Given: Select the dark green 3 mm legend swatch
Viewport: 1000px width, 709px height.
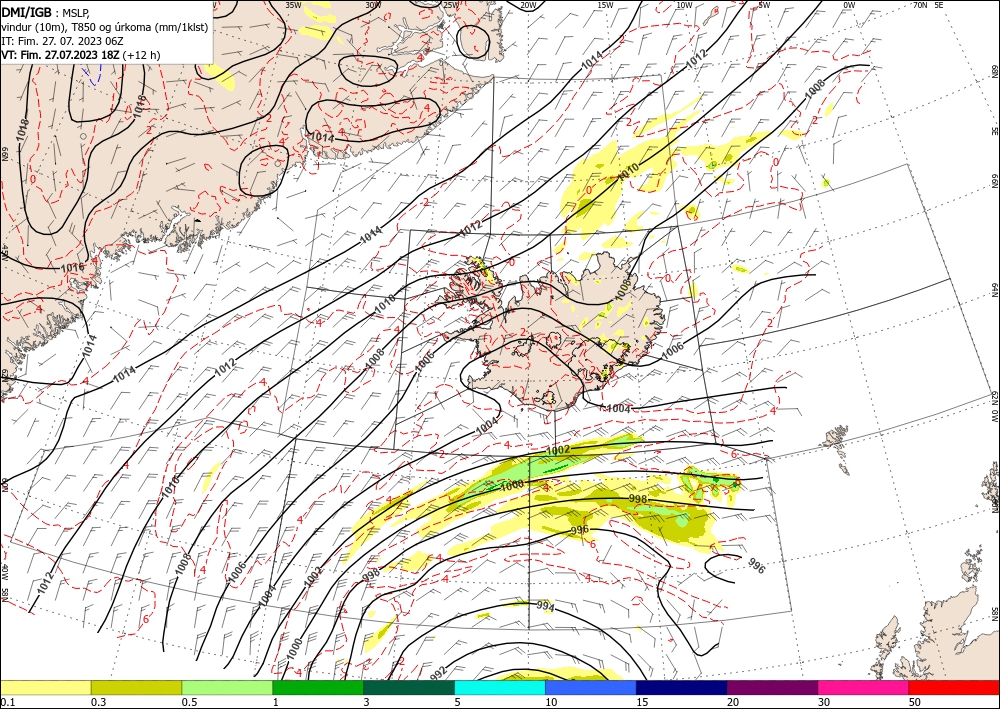Looking at the screenshot, I should (x=409, y=687).
